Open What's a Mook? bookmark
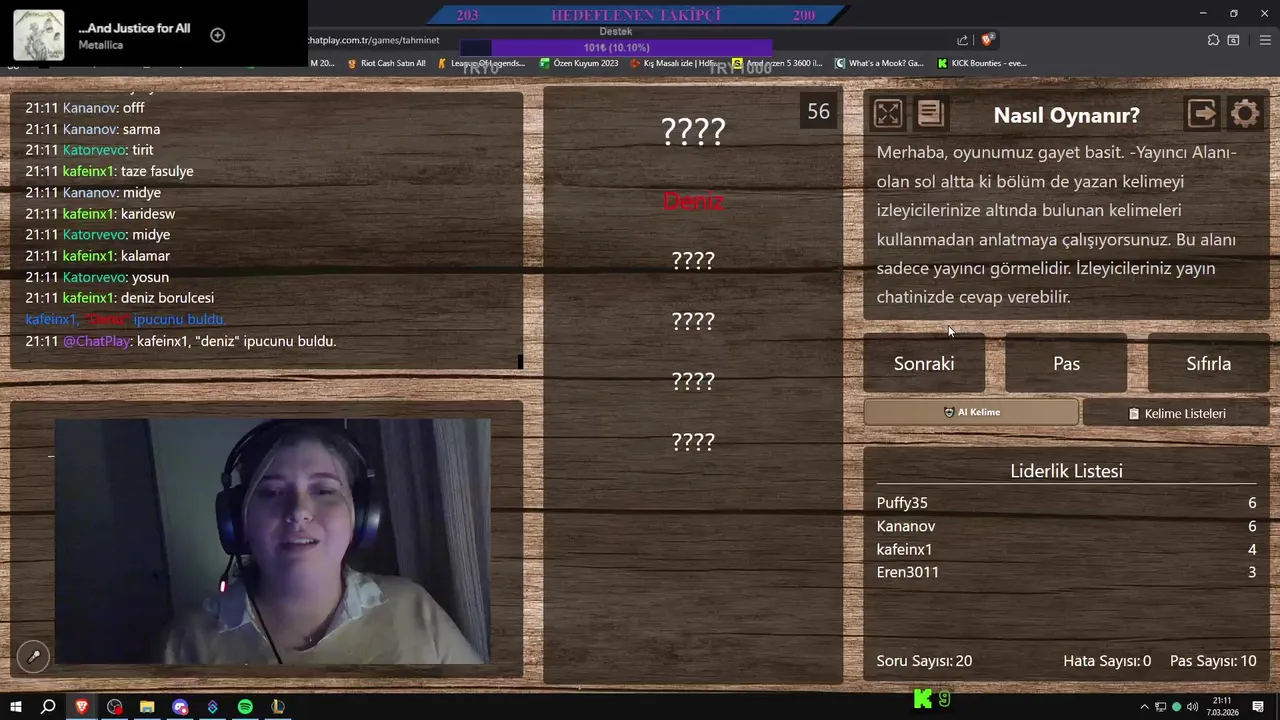The image size is (1280, 720). [x=879, y=63]
